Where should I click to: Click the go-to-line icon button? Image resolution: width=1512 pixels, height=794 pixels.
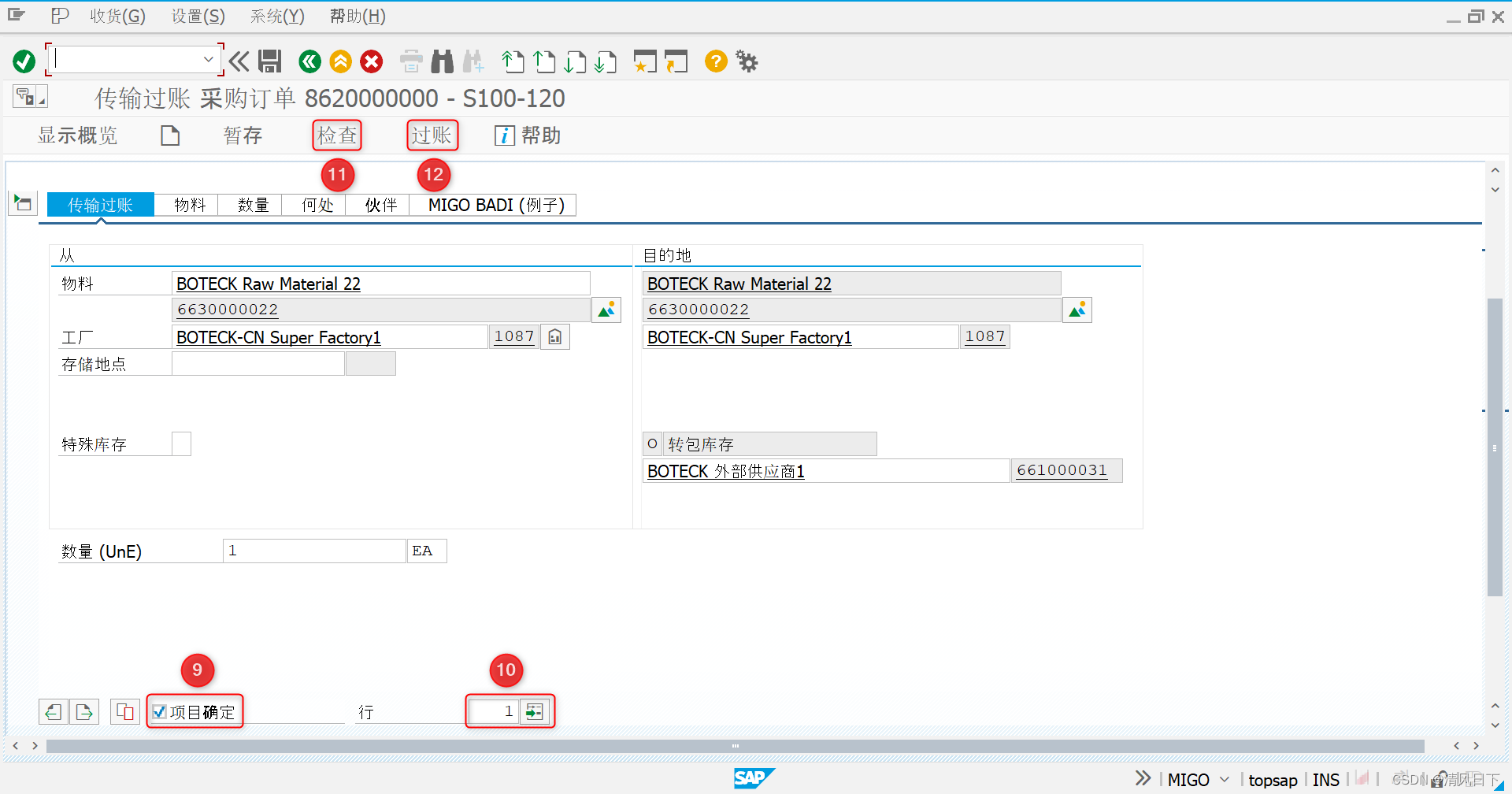pyautogui.click(x=535, y=711)
